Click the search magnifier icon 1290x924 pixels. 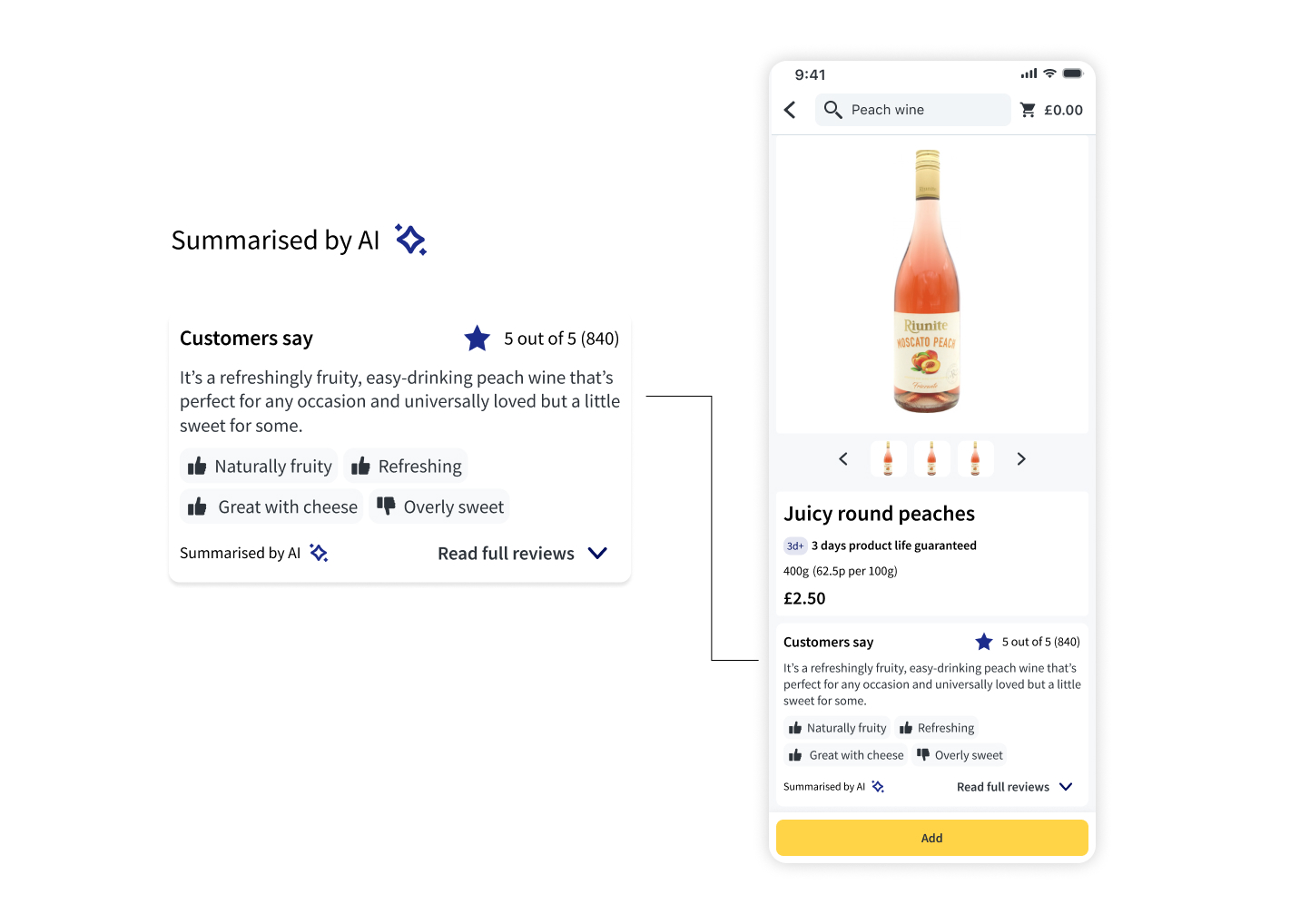(x=832, y=110)
